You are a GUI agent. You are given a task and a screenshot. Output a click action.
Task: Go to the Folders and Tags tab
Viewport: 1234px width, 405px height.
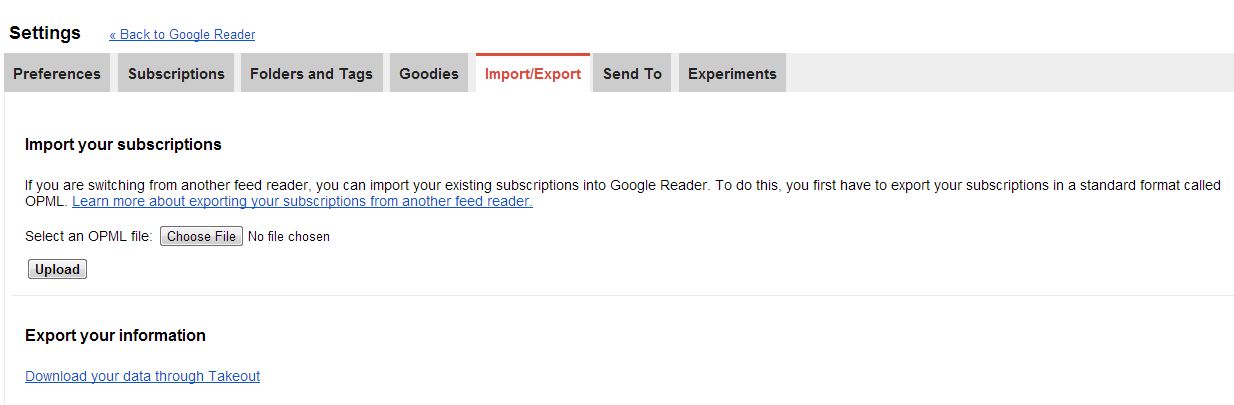tap(311, 74)
